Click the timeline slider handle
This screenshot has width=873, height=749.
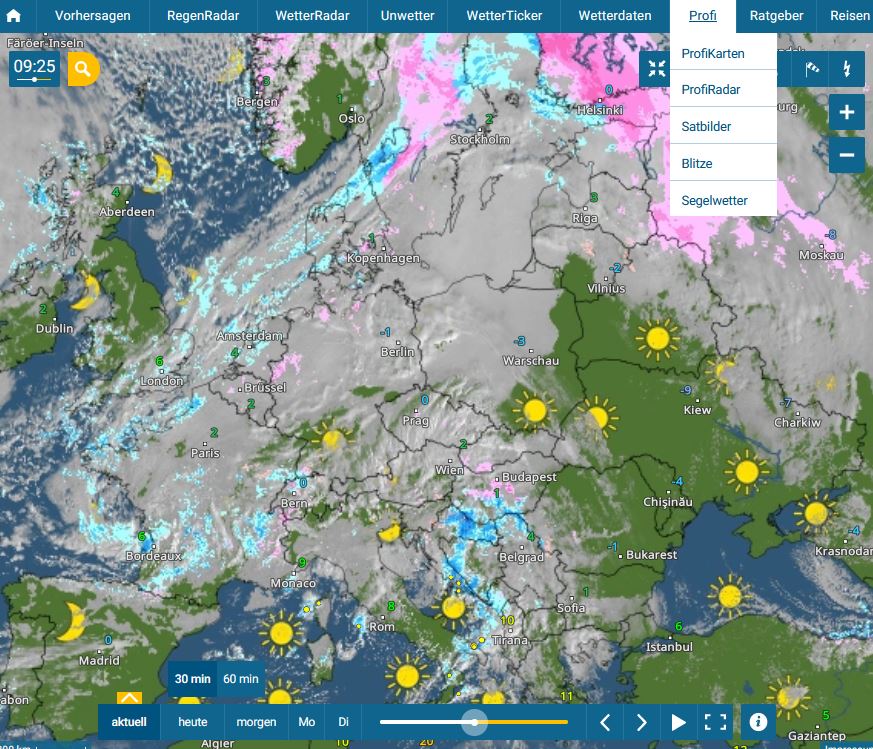474,722
